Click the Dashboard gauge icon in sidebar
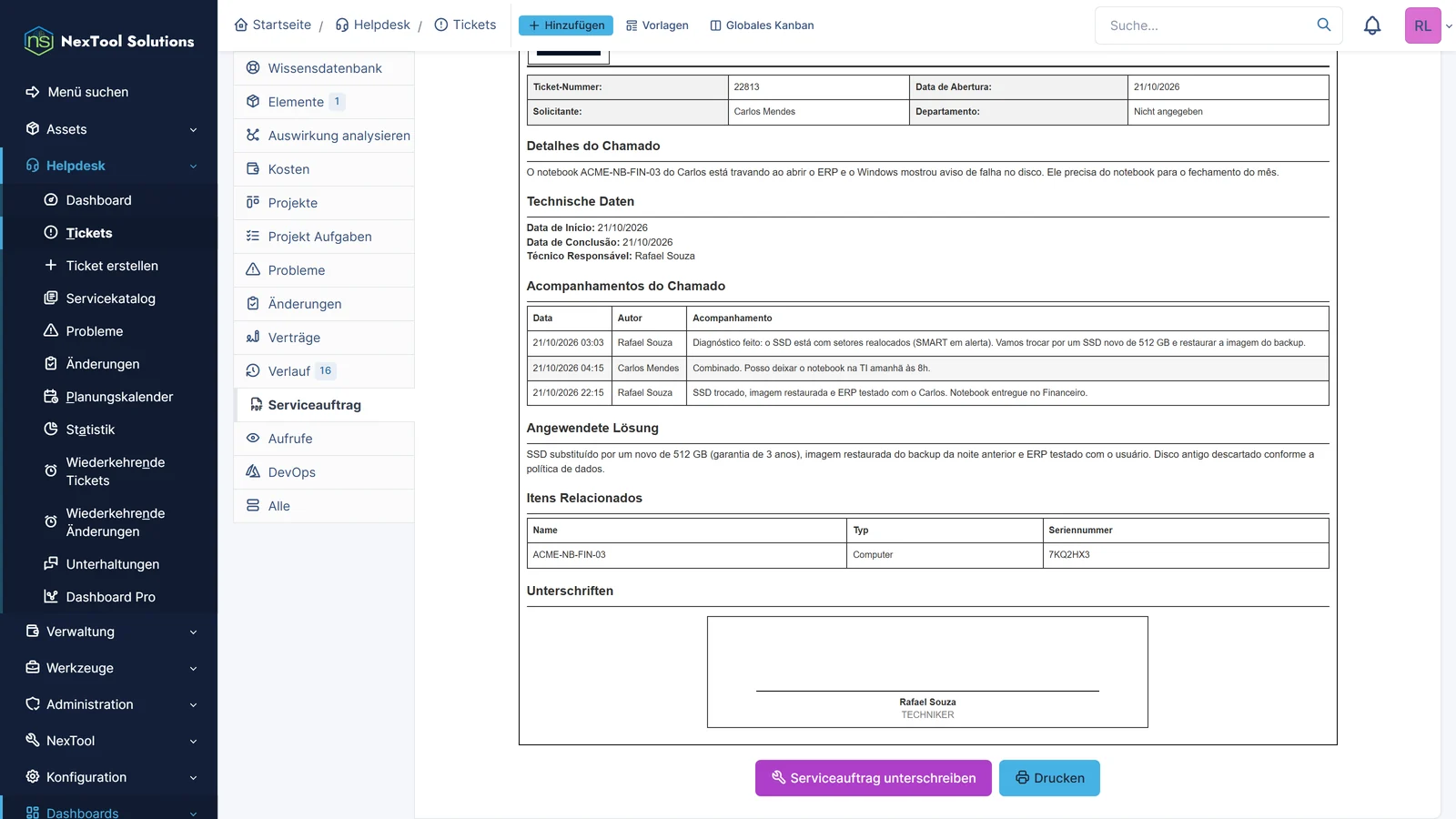The width and height of the screenshot is (1456, 819). 51,200
